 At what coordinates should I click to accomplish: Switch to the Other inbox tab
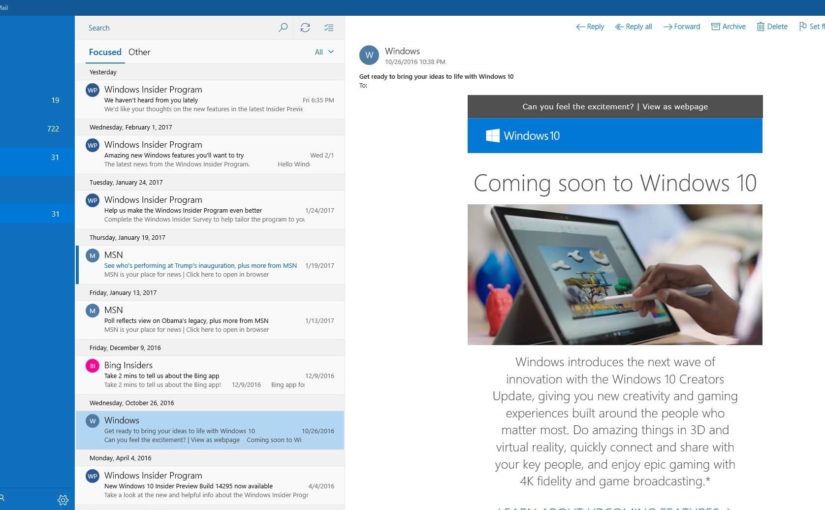point(139,52)
